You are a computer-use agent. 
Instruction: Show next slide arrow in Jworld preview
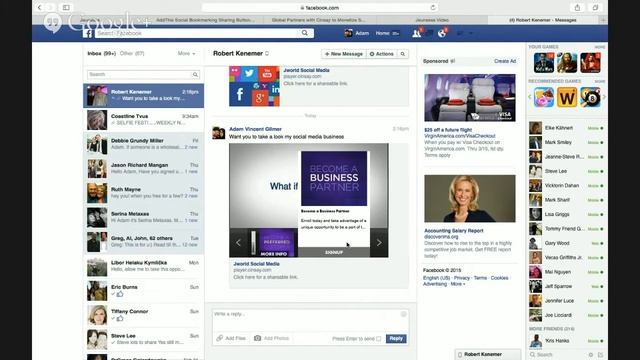(x=379, y=243)
